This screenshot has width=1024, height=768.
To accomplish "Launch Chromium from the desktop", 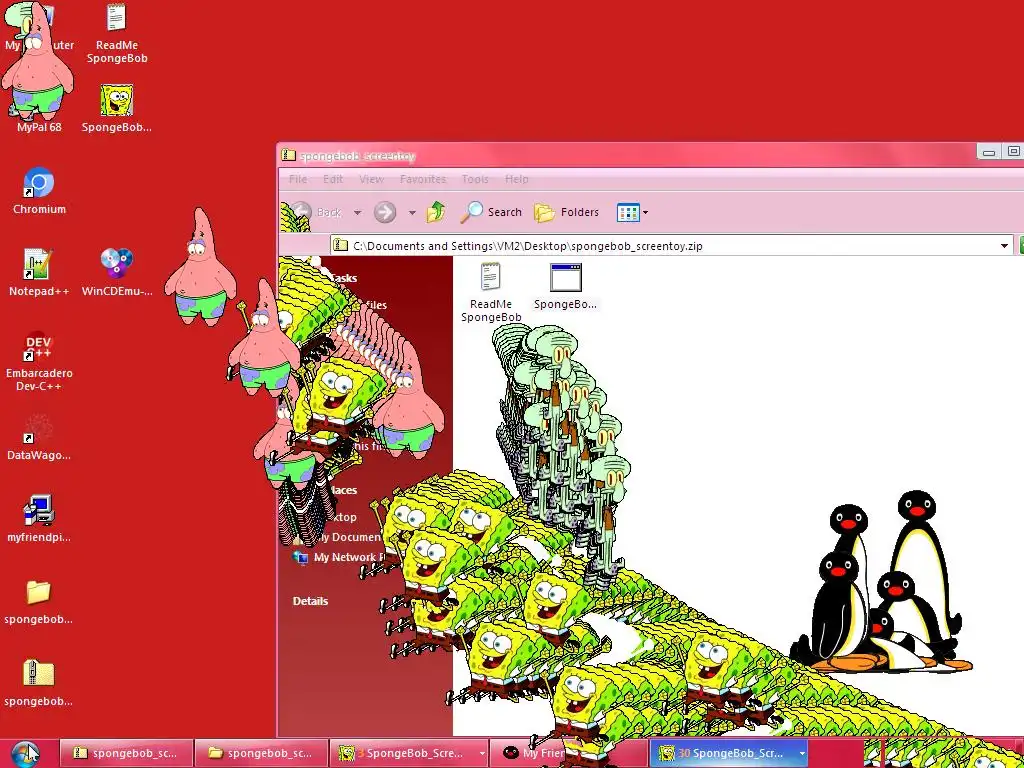I will 39,191.
